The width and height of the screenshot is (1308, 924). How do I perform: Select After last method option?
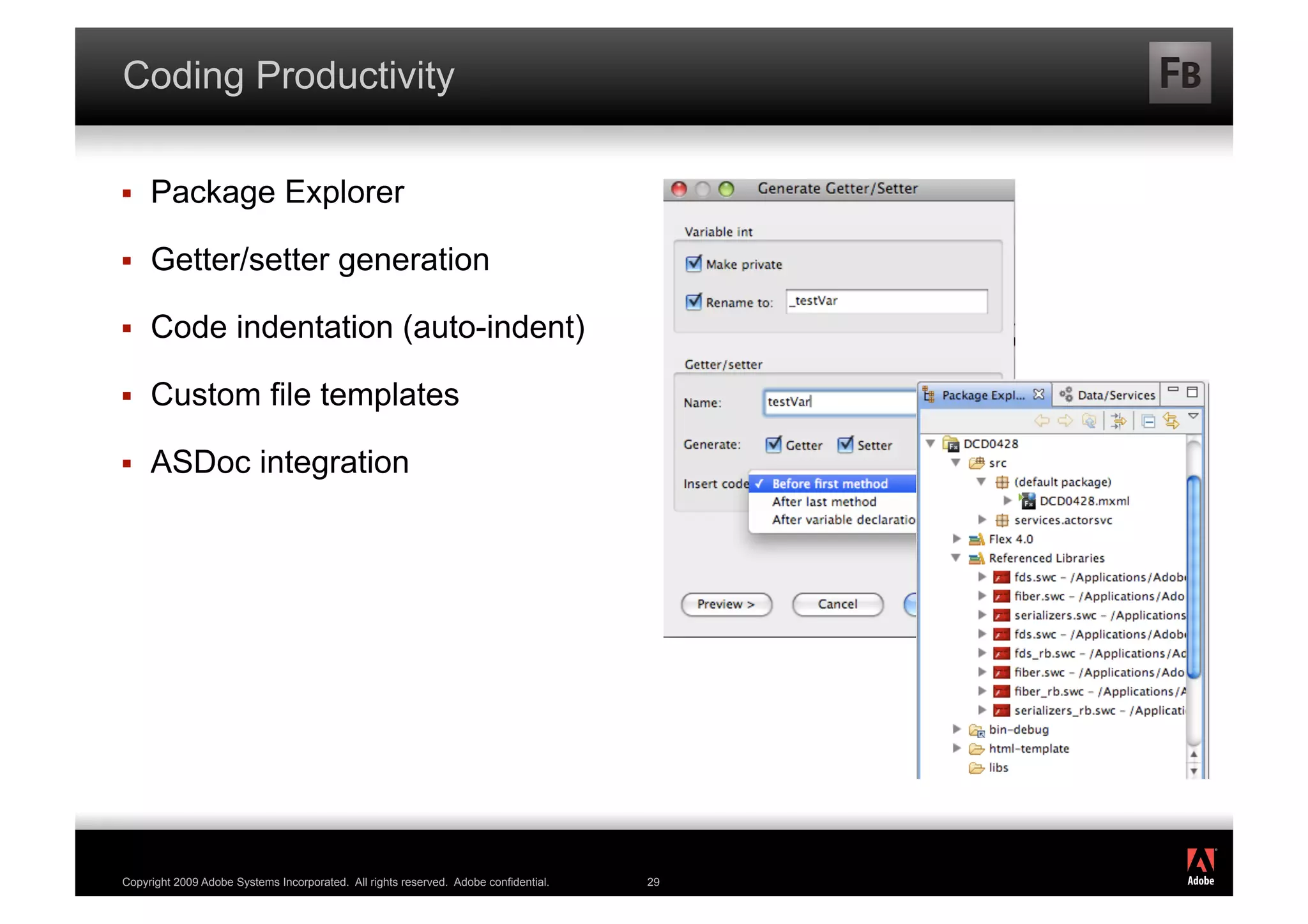click(824, 502)
